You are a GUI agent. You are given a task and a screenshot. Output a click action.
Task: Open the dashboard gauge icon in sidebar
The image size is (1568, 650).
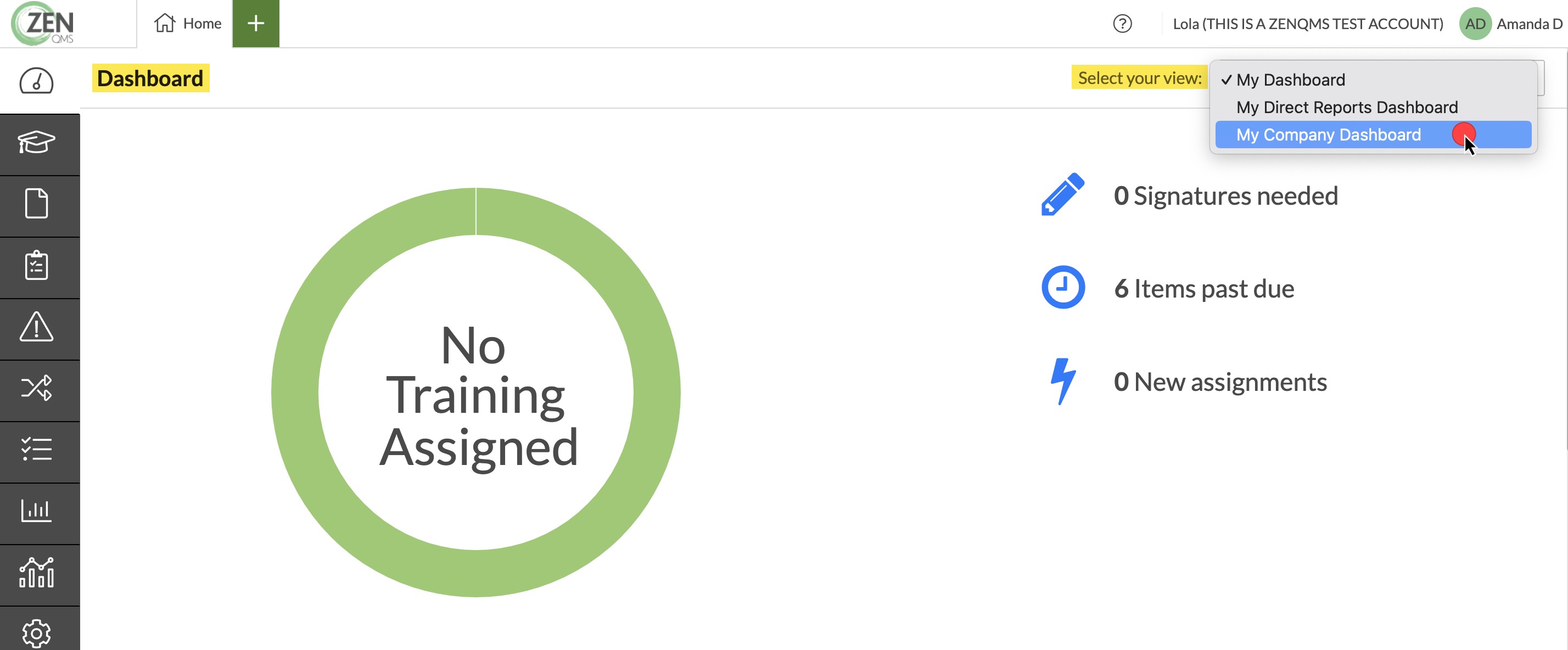[x=37, y=81]
